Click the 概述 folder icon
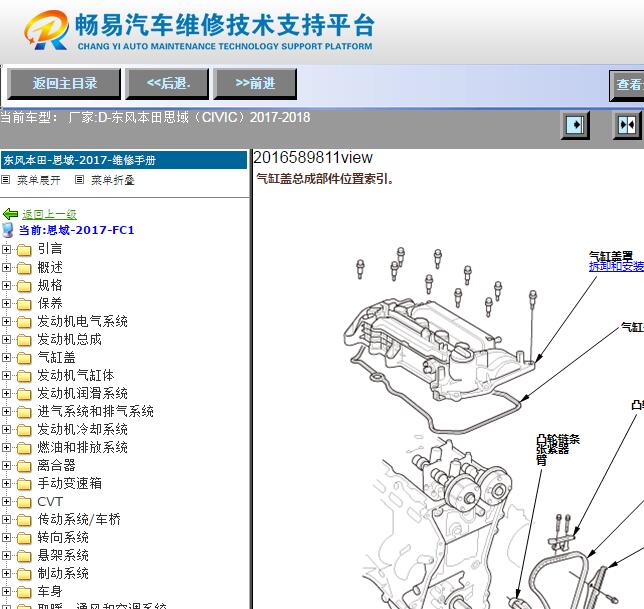The height and width of the screenshot is (609, 644). pyautogui.click(x=24, y=268)
